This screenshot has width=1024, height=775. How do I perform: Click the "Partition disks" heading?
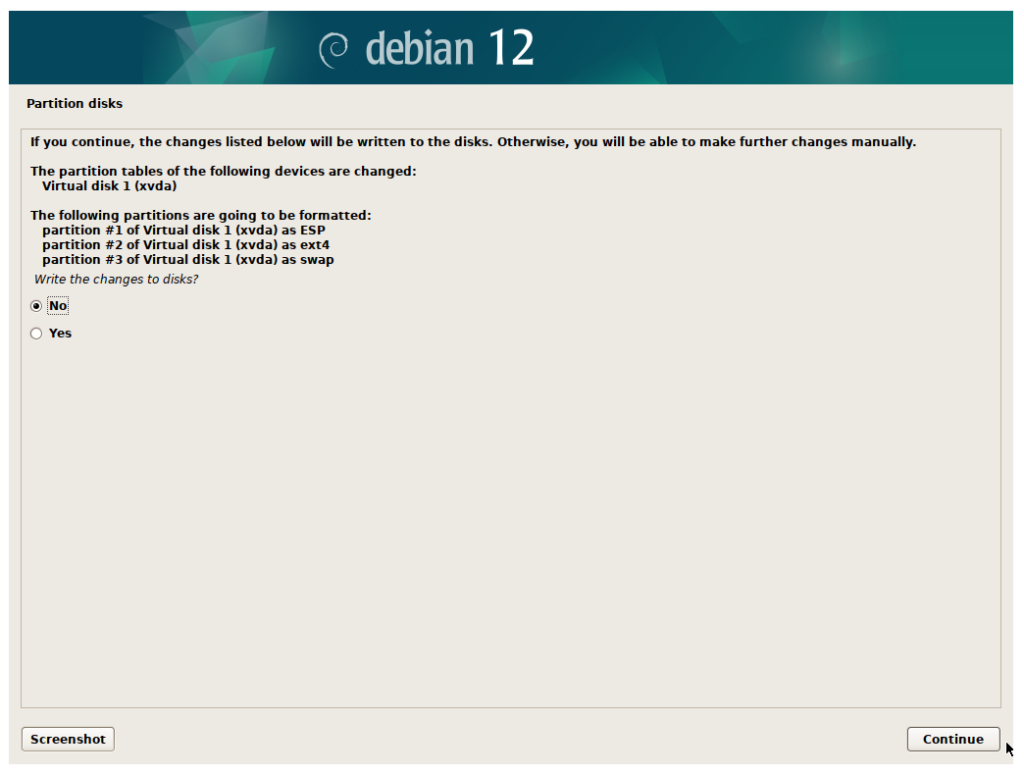tap(74, 104)
